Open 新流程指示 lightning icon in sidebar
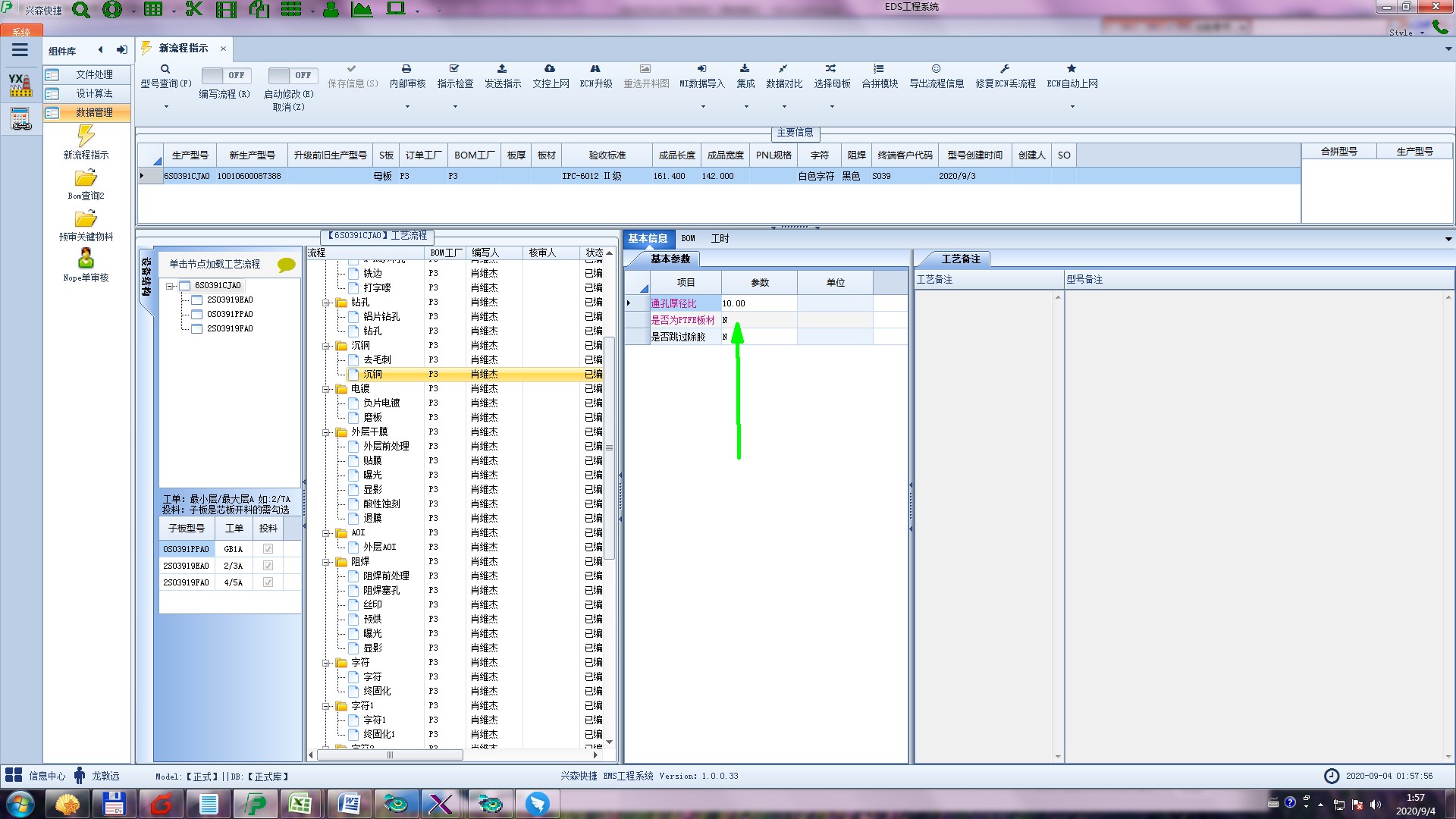 86,136
